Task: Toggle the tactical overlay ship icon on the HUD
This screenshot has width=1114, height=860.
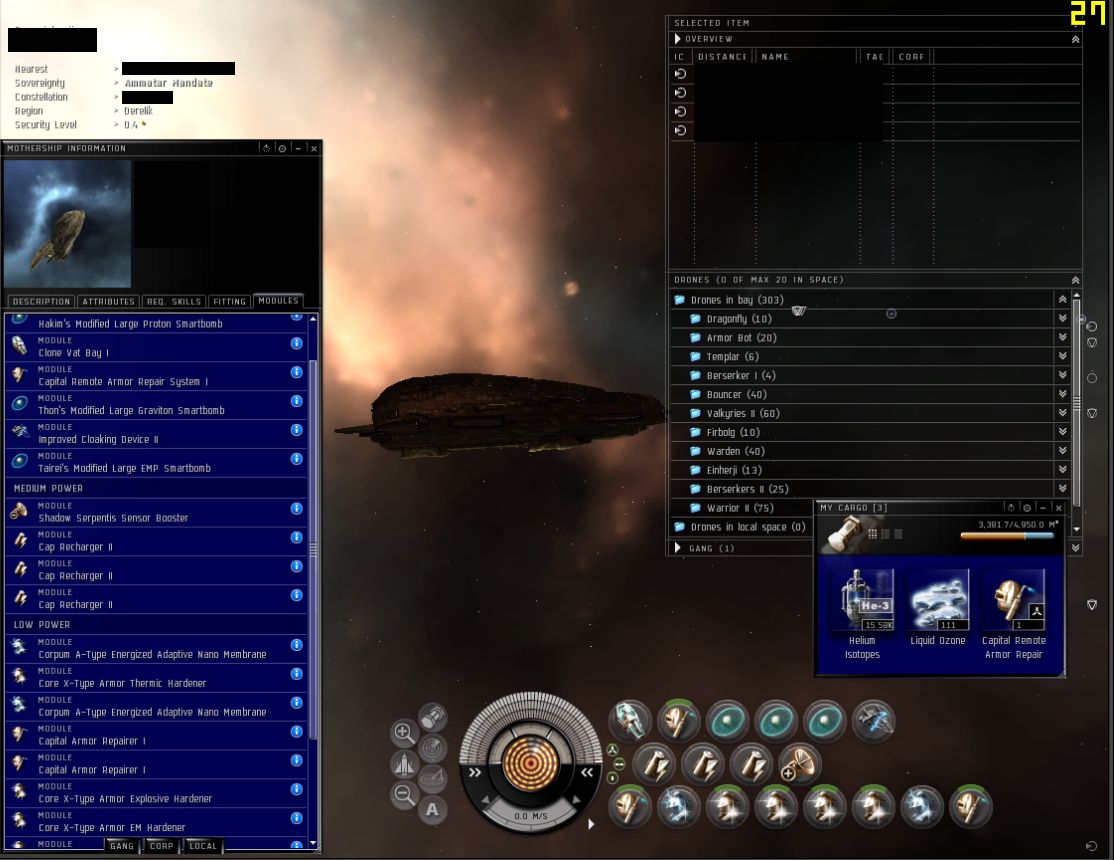Action: [x=404, y=764]
